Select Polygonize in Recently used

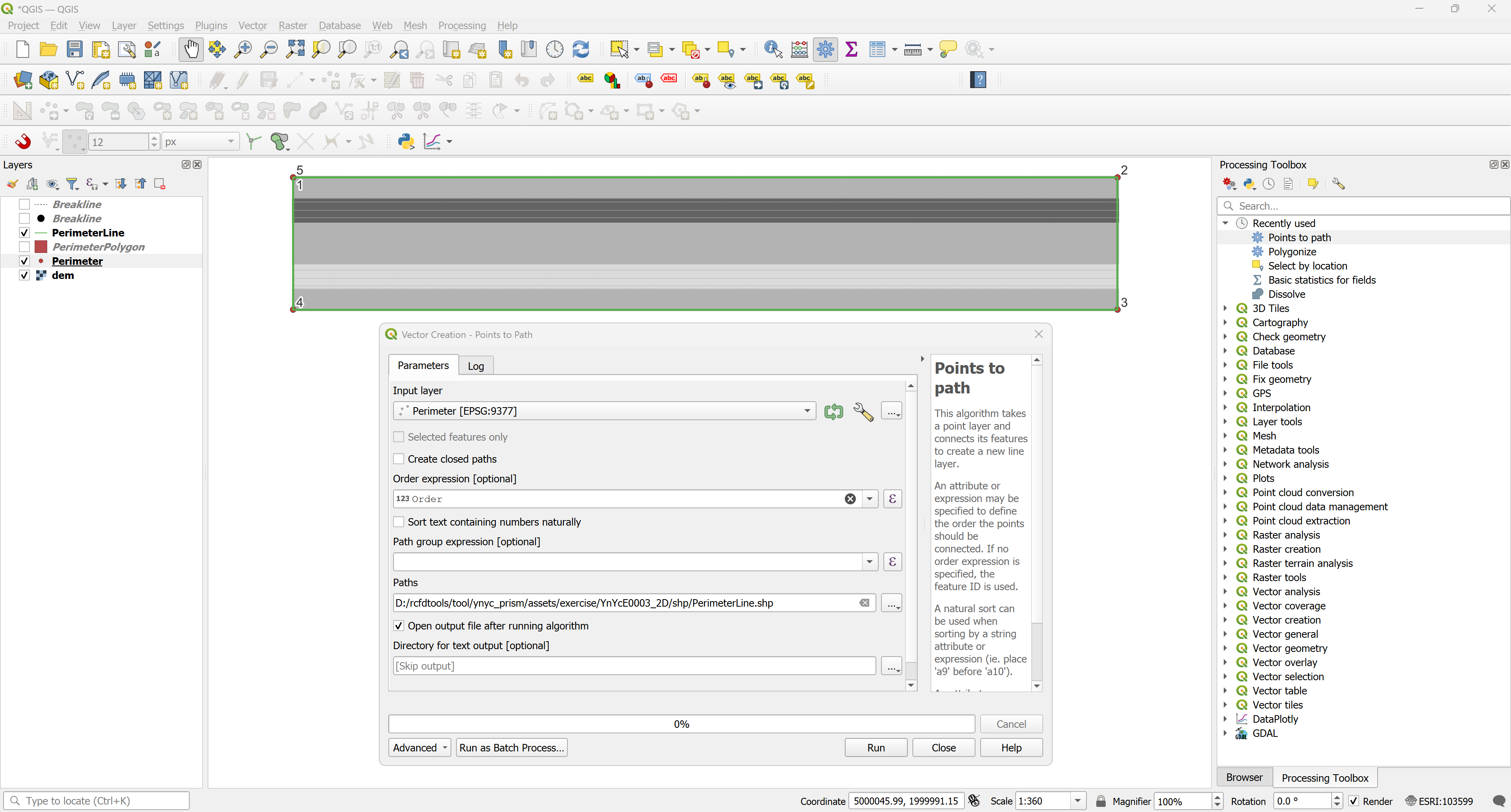coord(1291,251)
